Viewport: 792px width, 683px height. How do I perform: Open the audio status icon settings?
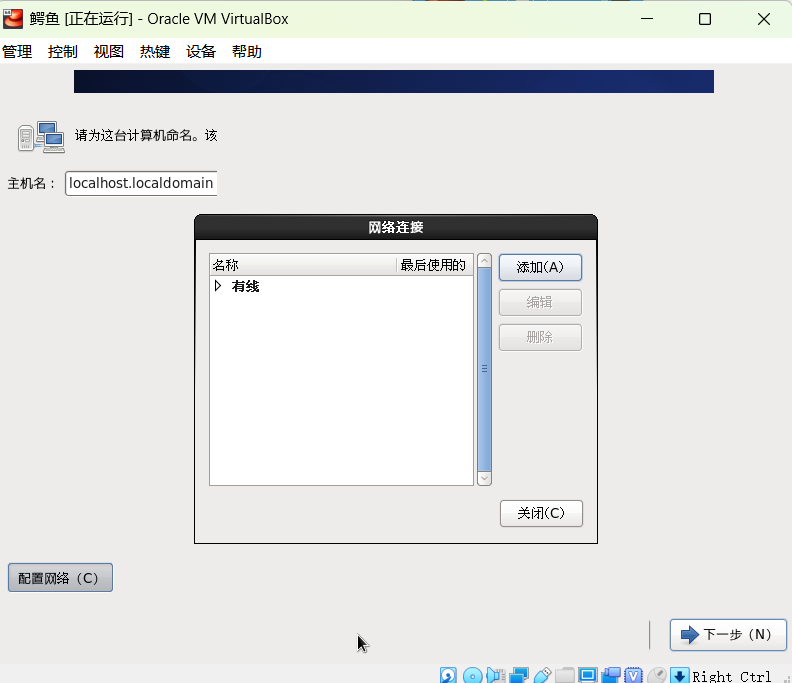(x=496, y=676)
